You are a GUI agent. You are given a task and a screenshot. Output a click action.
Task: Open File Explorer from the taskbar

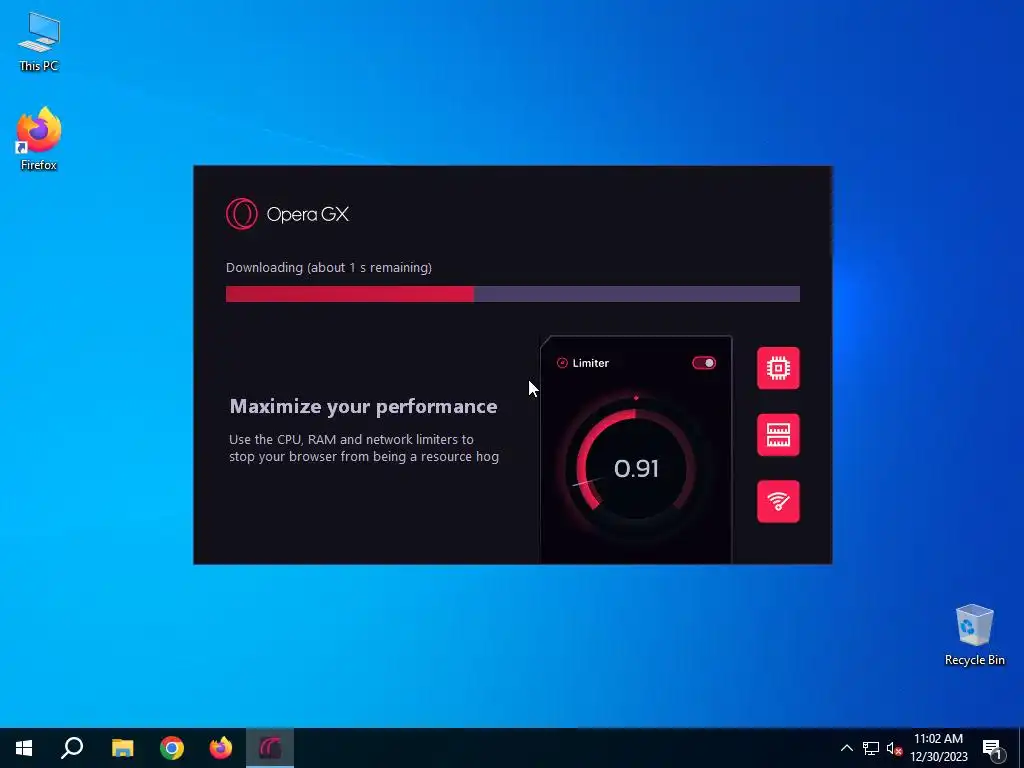pos(122,748)
